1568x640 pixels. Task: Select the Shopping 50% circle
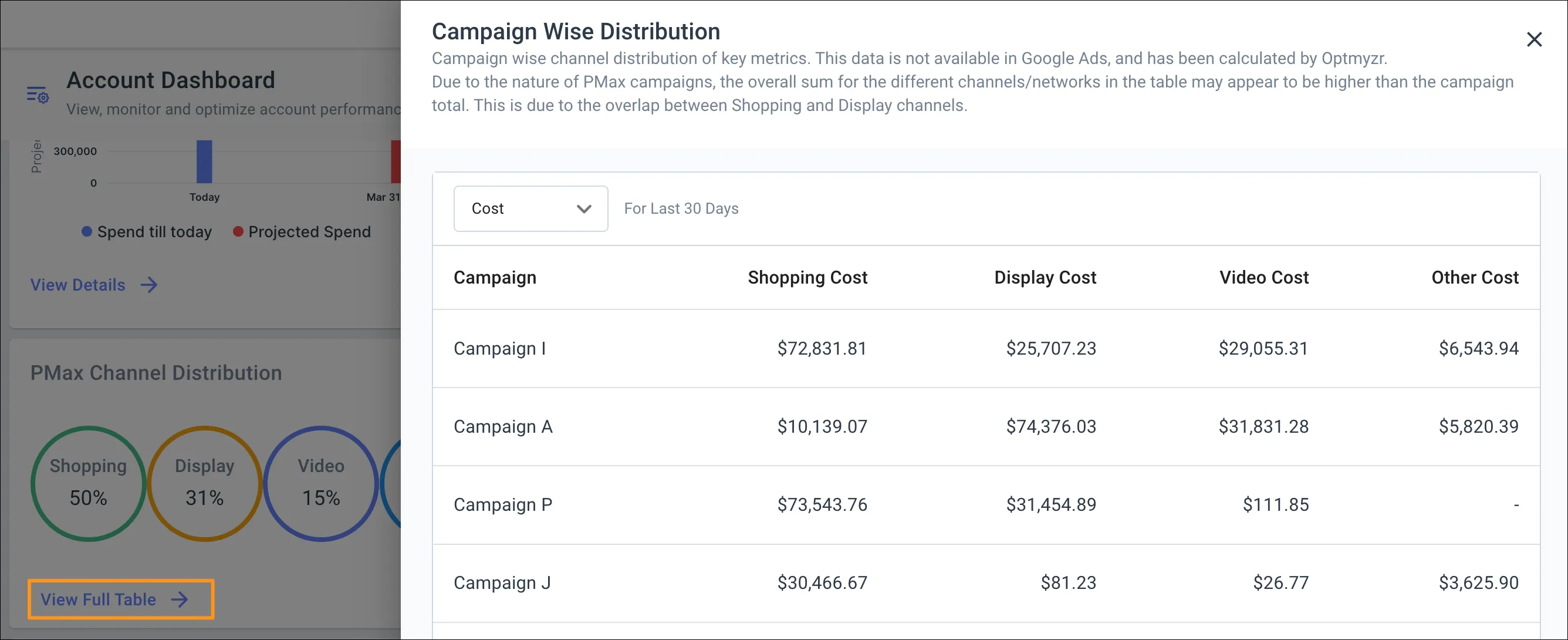point(88,483)
